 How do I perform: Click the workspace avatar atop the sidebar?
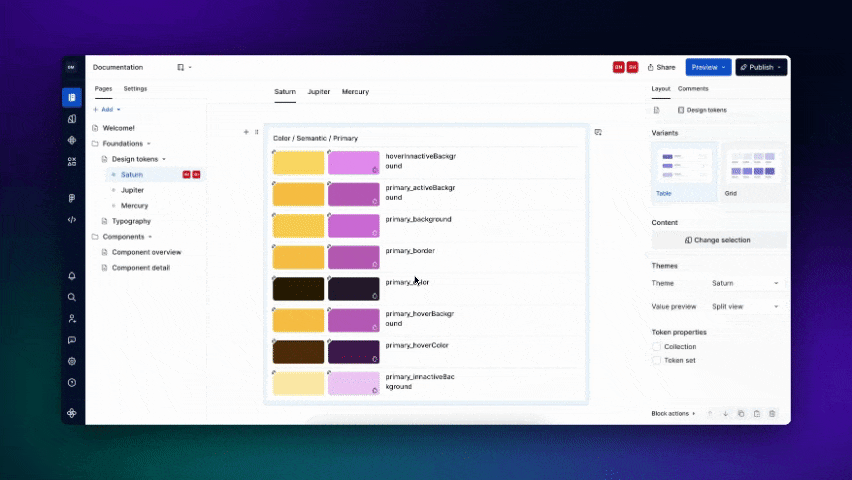click(x=71, y=67)
